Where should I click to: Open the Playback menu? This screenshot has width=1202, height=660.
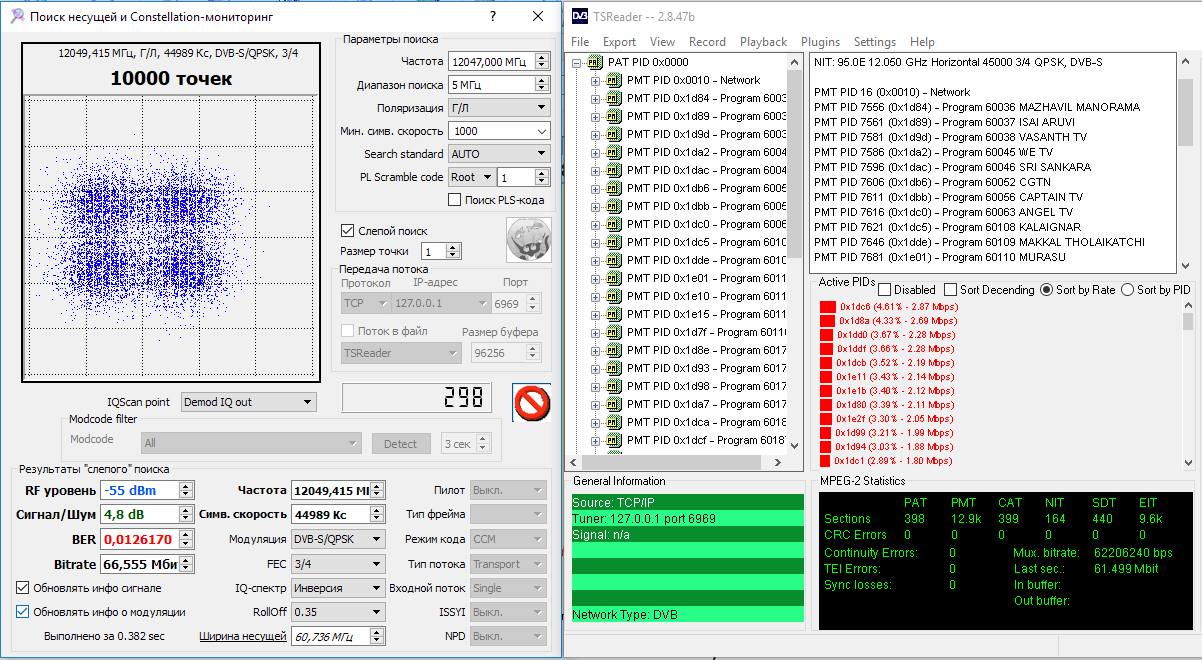763,42
